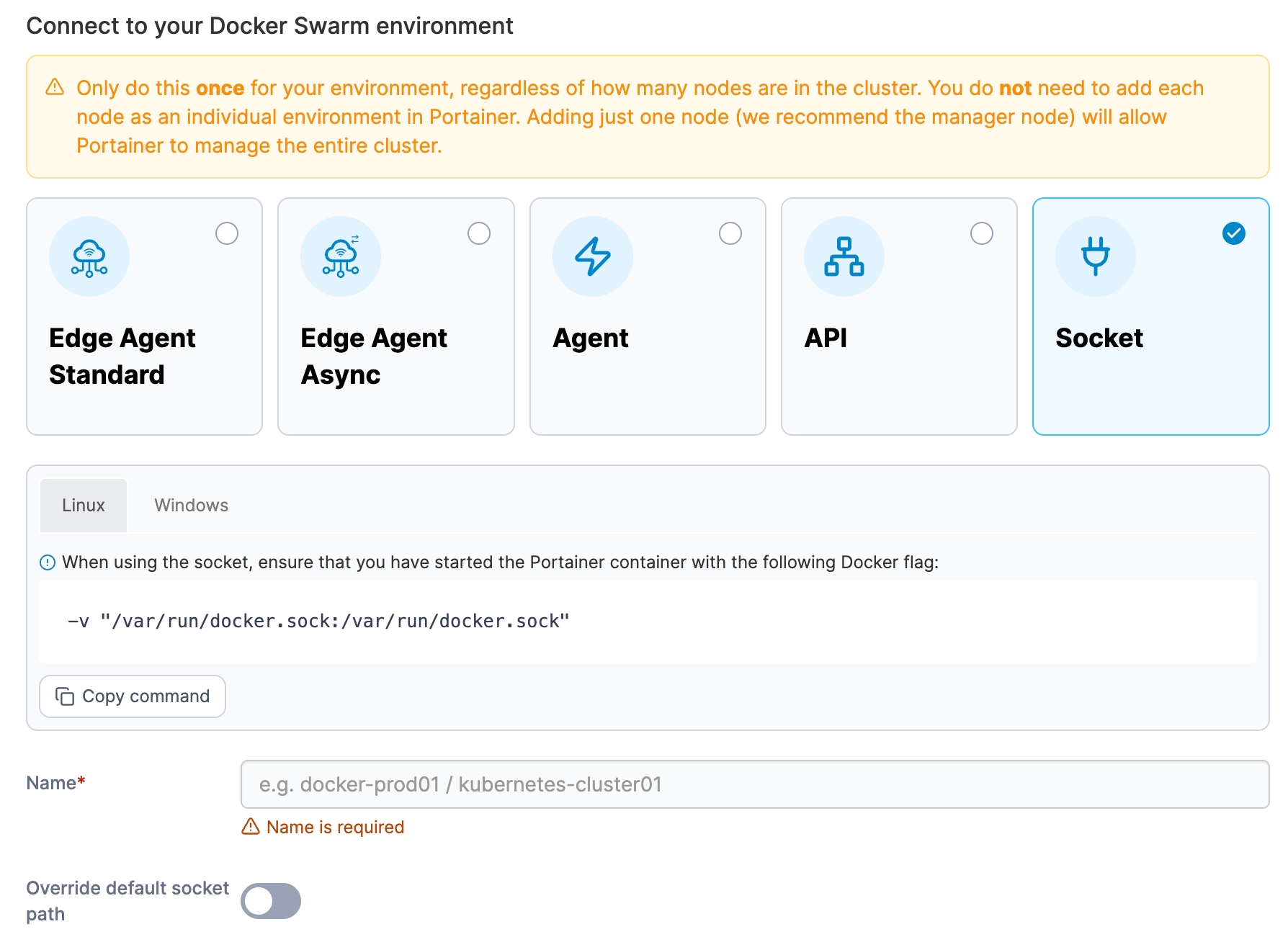Switch to the Linux tab
Viewport: 1288px width, 942px height.
coord(84,506)
